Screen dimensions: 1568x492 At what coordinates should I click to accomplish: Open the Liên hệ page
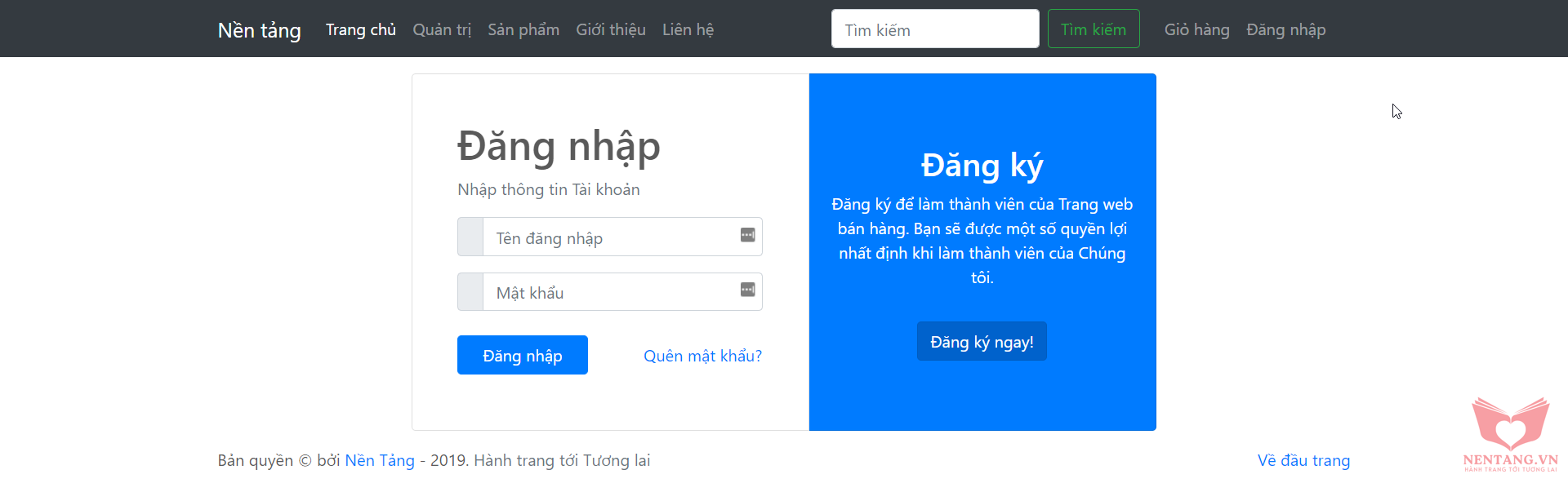click(688, 29)
